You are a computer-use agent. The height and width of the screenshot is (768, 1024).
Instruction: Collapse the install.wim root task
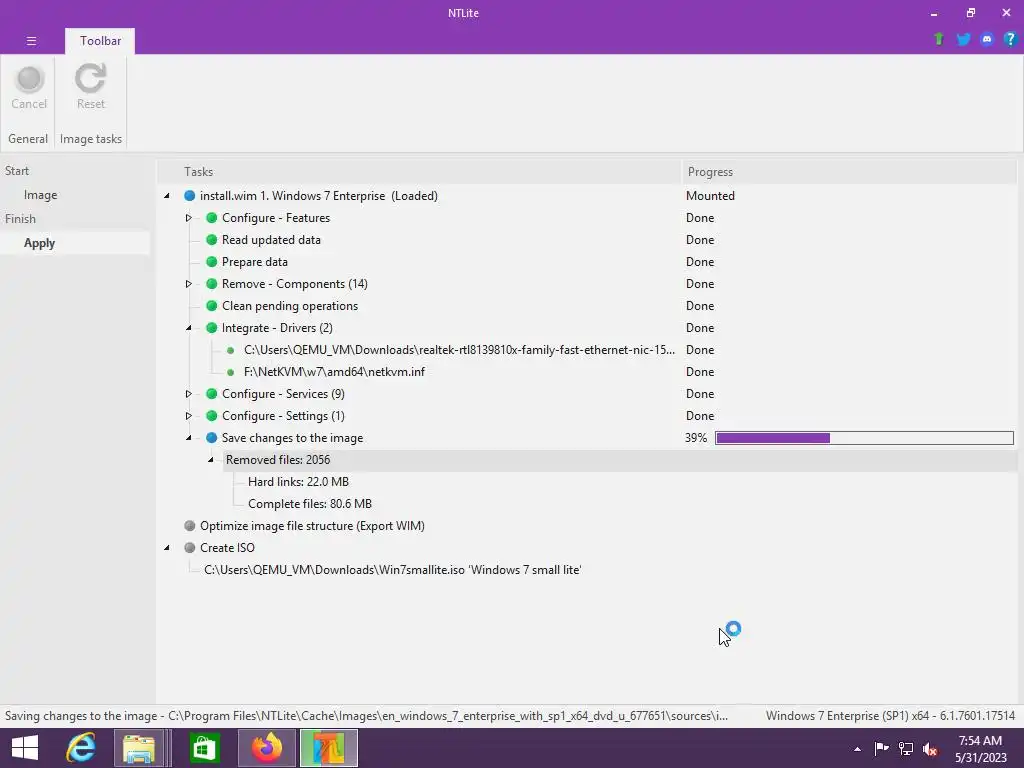167,196
